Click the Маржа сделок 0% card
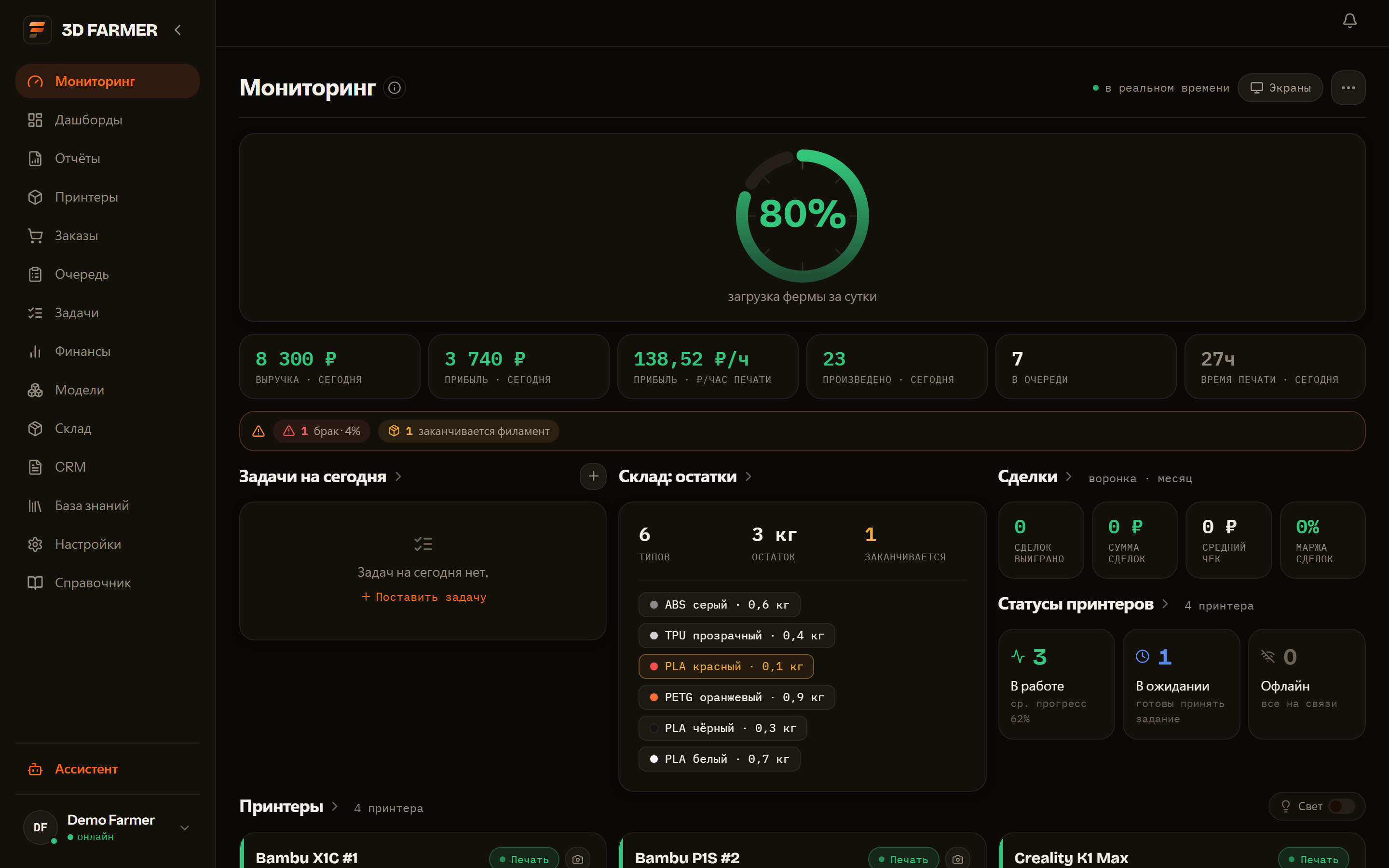 pos(1322,540)
